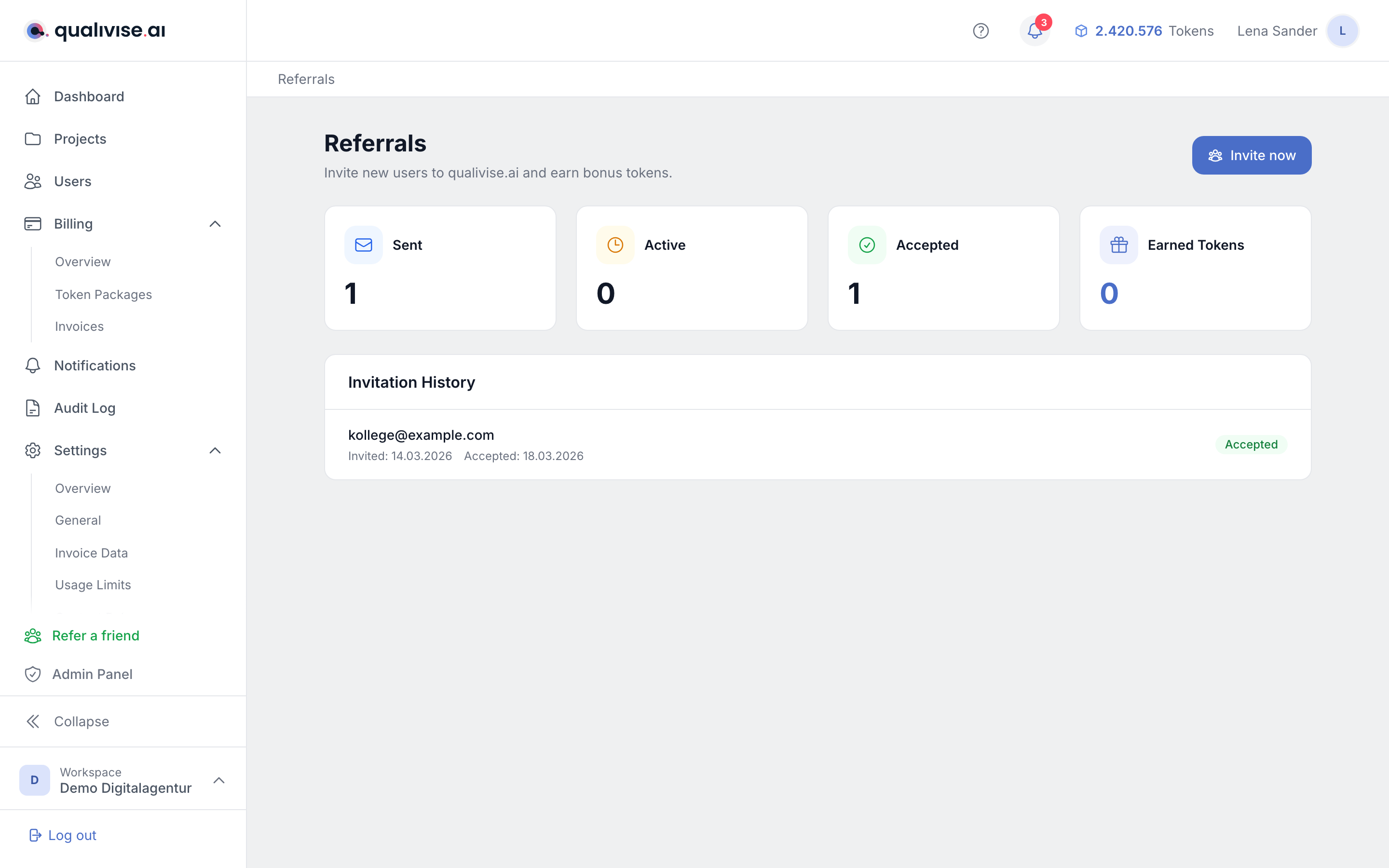Screen dimensions: 1389x868
Task: Click the Sent envelope icon
Action: point(363,245)
